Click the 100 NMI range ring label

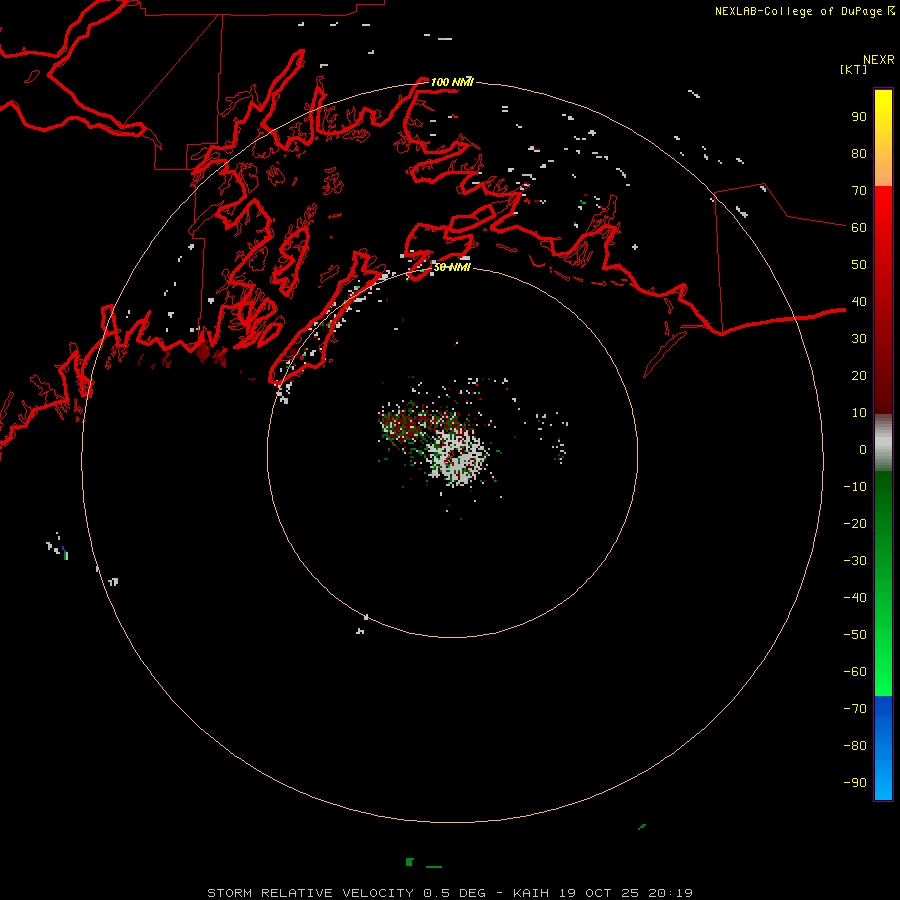coord(452,82)
